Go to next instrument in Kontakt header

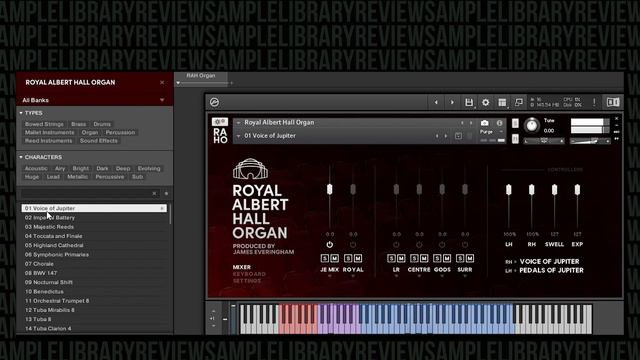pyautogui.click(x=452, y=102)
